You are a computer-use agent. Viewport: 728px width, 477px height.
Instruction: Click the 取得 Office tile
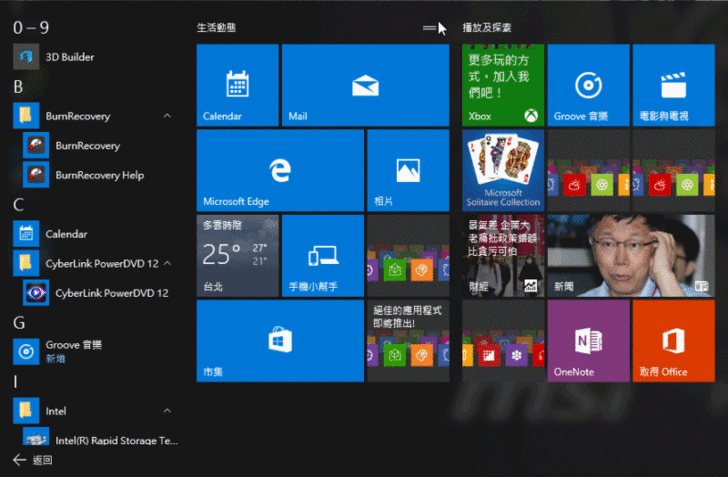point(674,341)
